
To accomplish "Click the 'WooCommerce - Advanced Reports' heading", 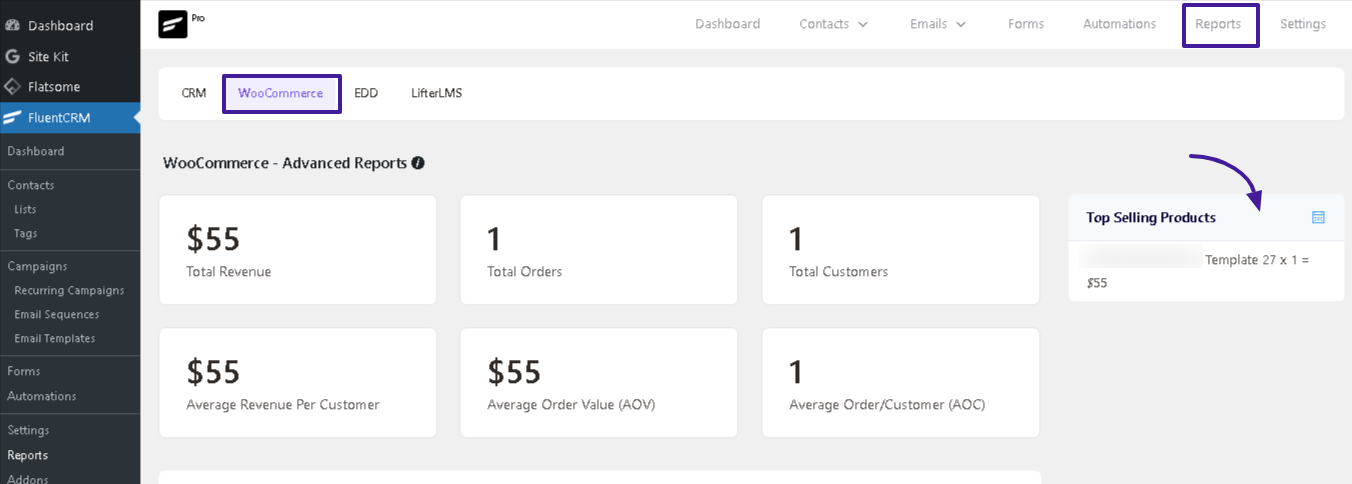I will (x=285, y=163).
